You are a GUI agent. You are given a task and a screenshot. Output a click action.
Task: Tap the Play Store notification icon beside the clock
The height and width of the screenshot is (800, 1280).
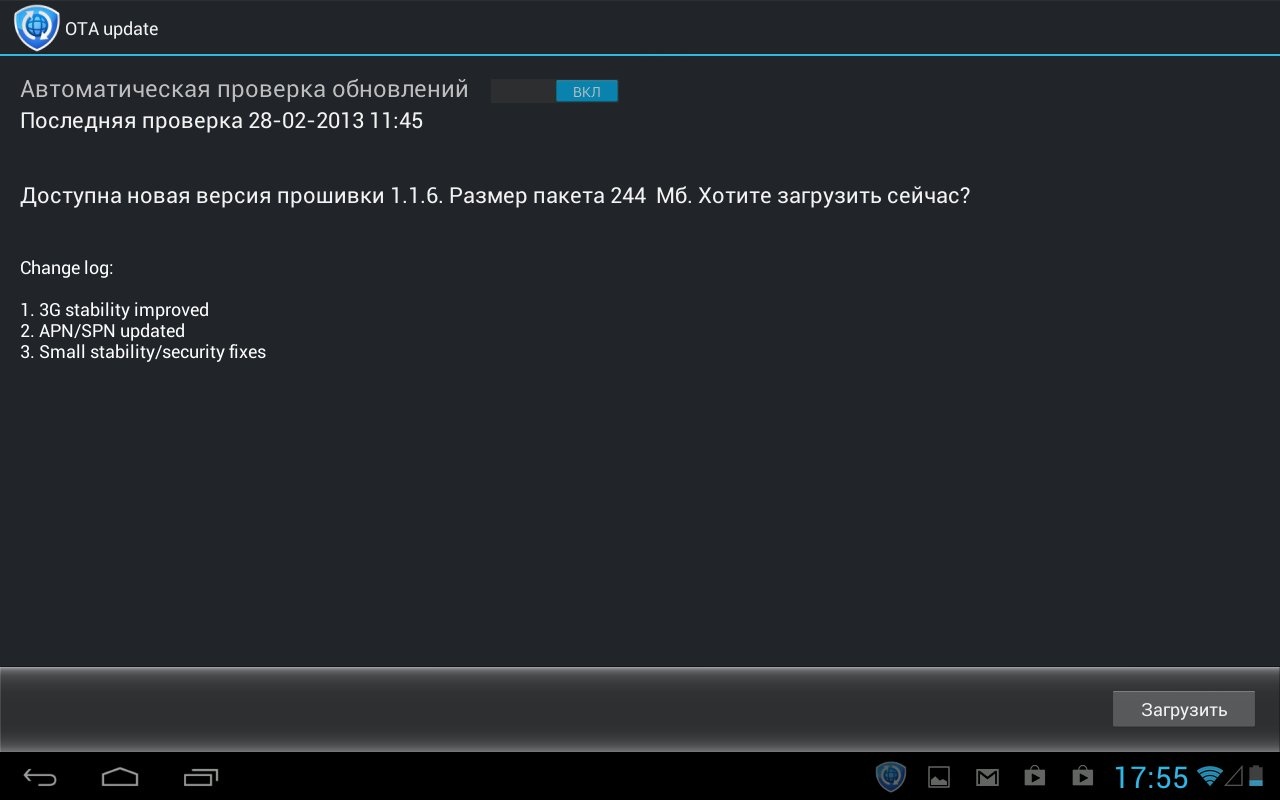(x=1082, y=776)
